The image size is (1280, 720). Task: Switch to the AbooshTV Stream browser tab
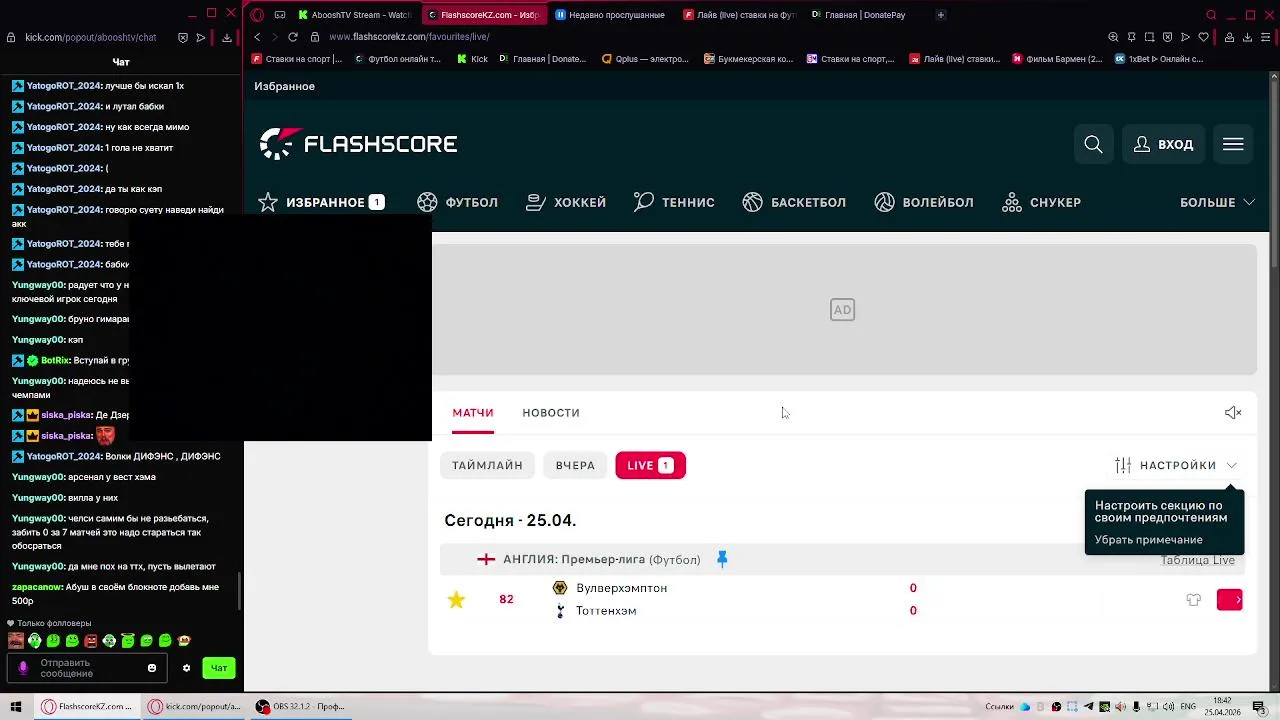point(355,15)
